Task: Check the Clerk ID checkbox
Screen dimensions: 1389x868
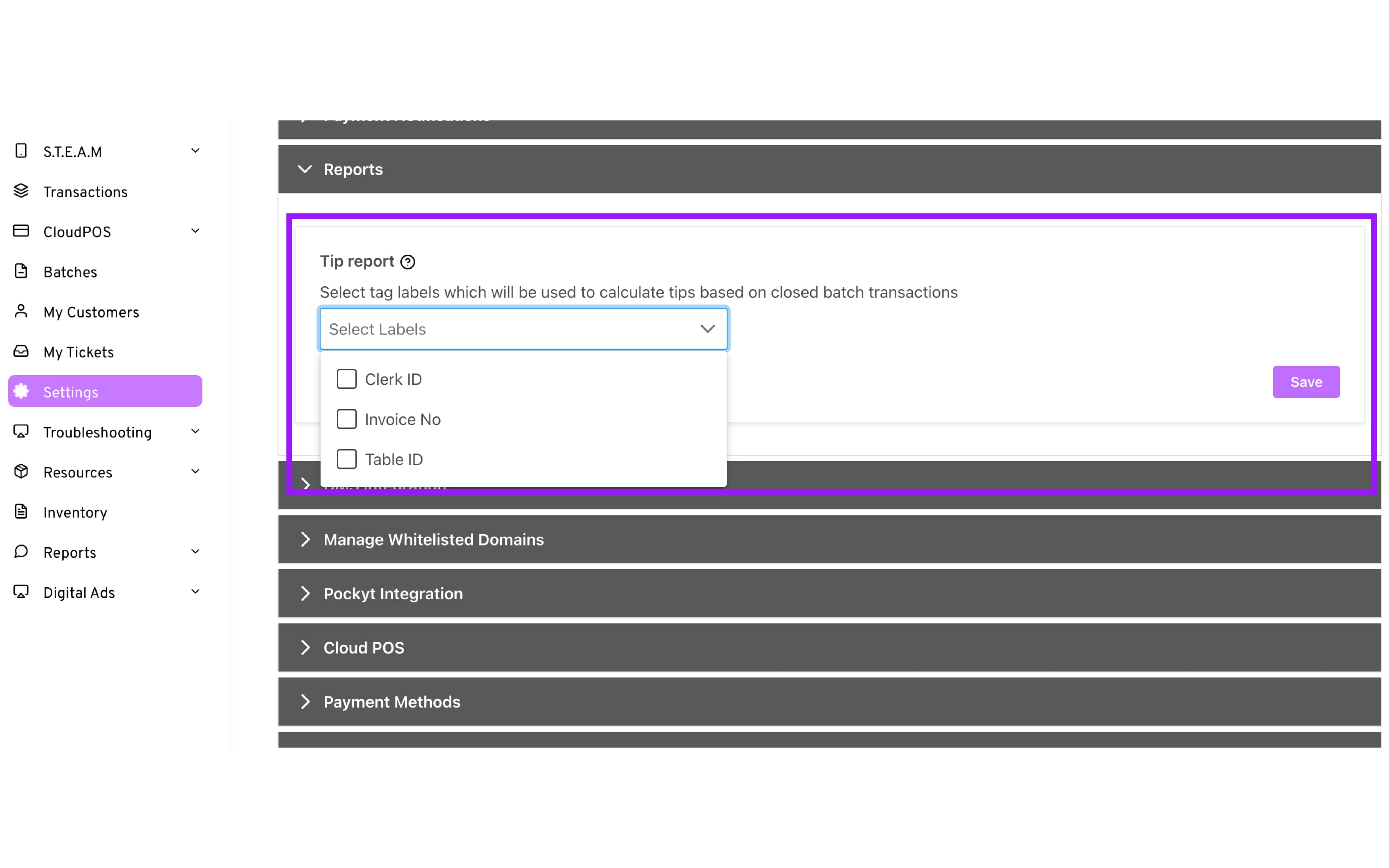Action: tap(347, 379)
